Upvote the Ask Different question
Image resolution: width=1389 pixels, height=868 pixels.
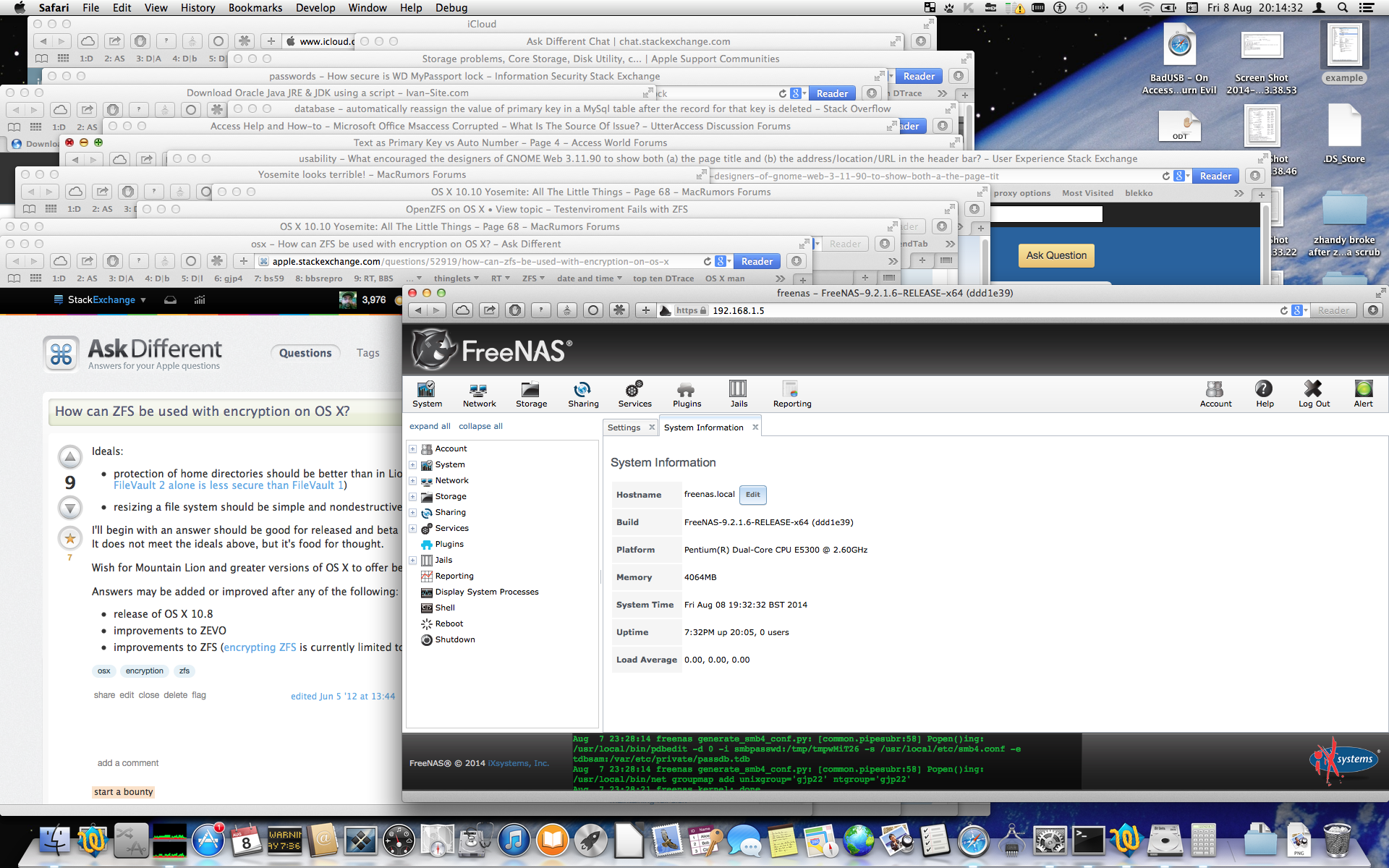tap(70, 456)
